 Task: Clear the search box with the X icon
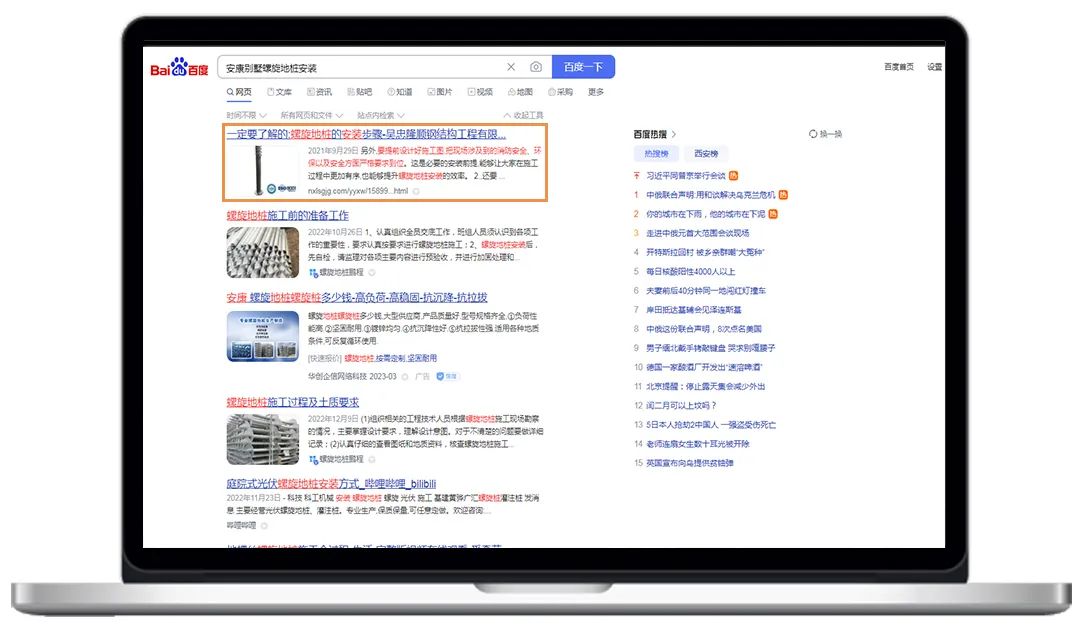[511, 67]
